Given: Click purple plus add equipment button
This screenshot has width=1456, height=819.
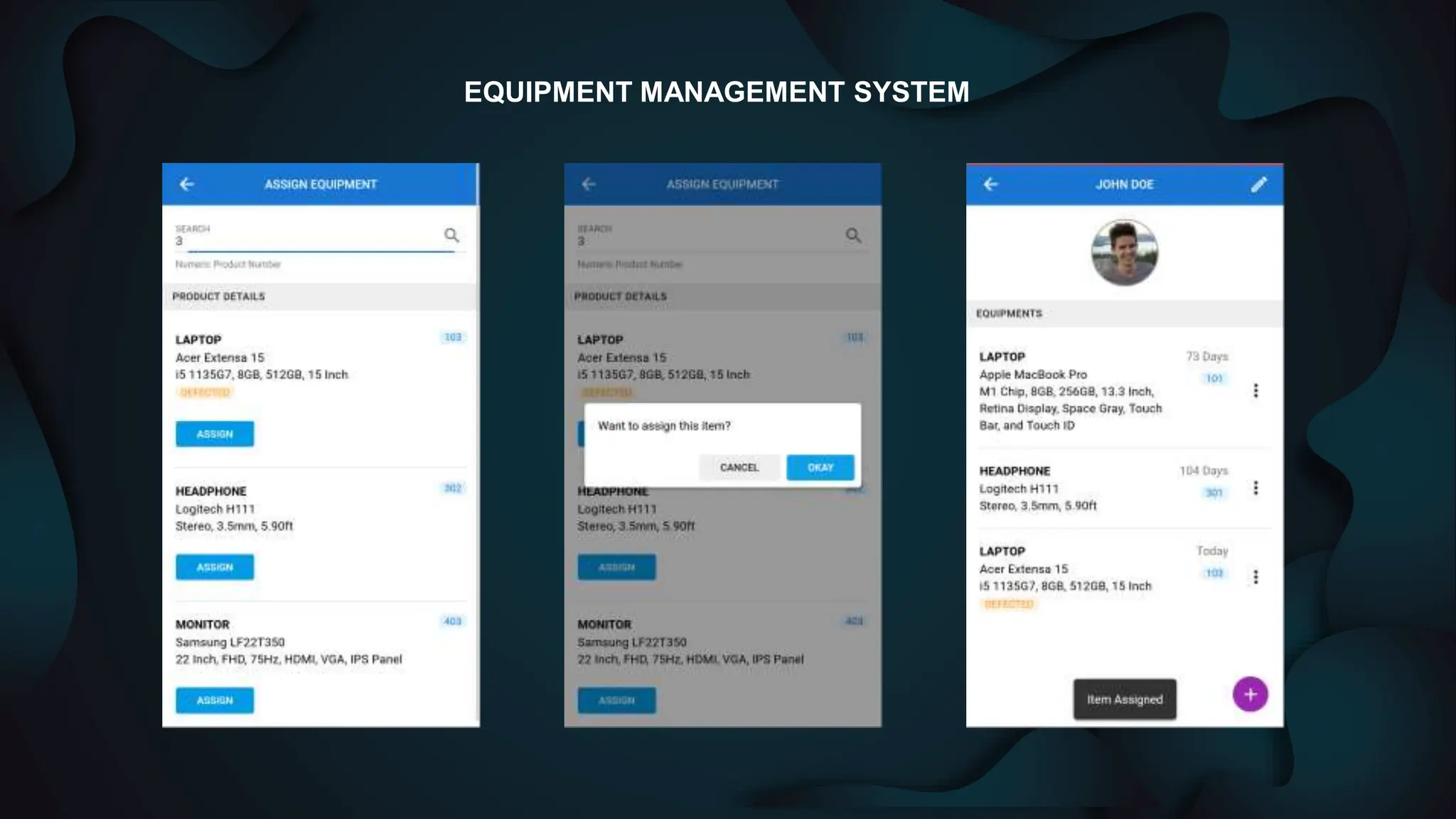Looking at the screenshot, I should click(1250, 694).
